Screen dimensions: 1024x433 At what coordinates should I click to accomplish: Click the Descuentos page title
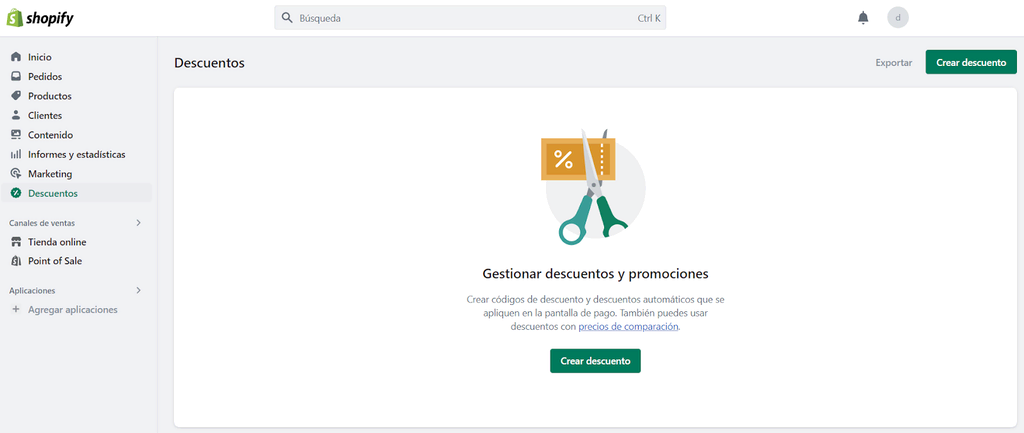(209, 63)
